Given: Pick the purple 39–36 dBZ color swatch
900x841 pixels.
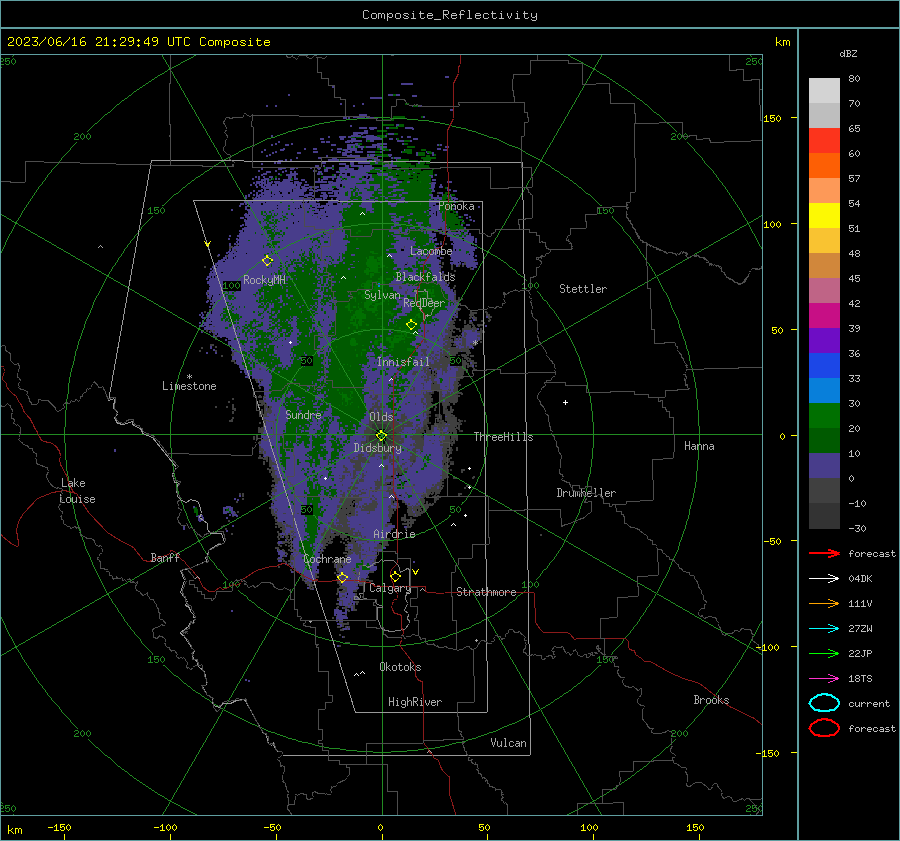Looking at the screenshot, I should pos(824,341).
